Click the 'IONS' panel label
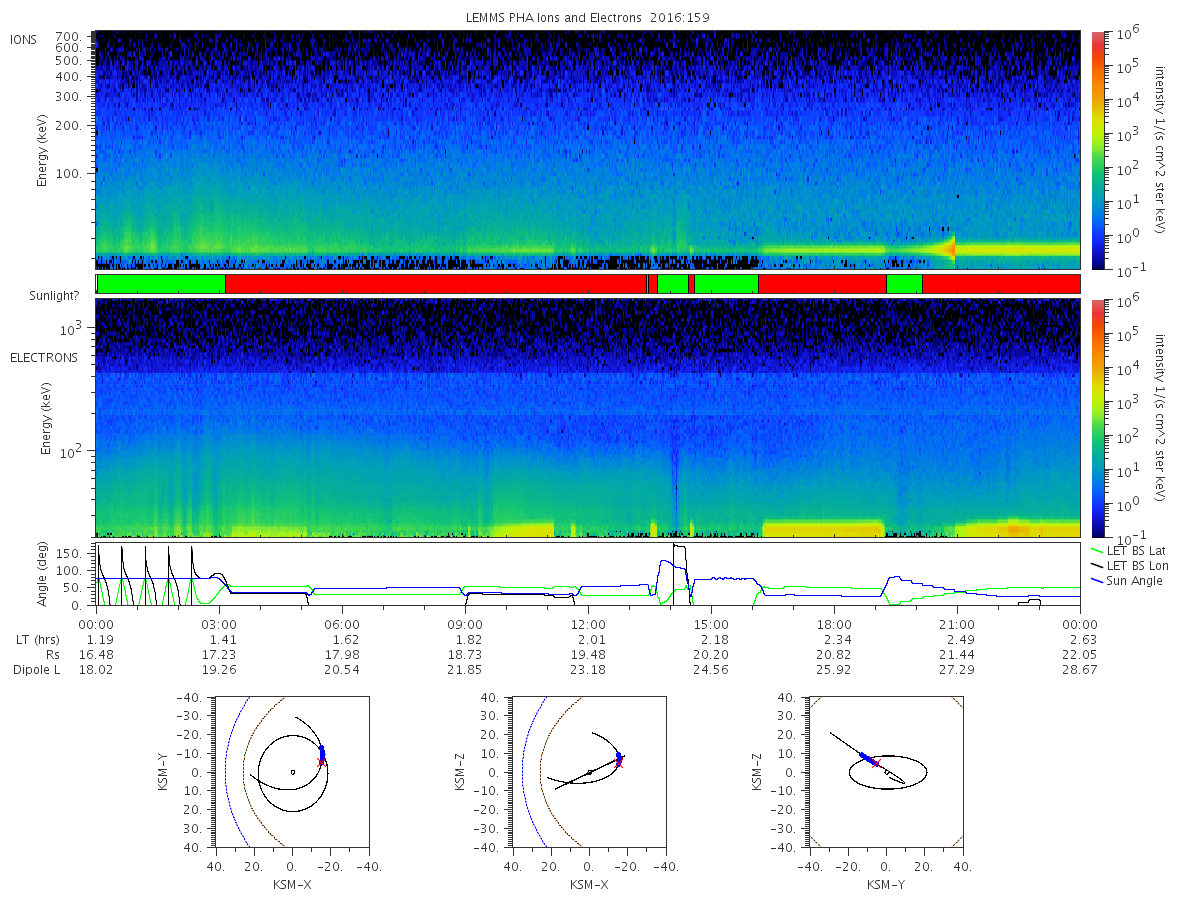 pos(25,39)
